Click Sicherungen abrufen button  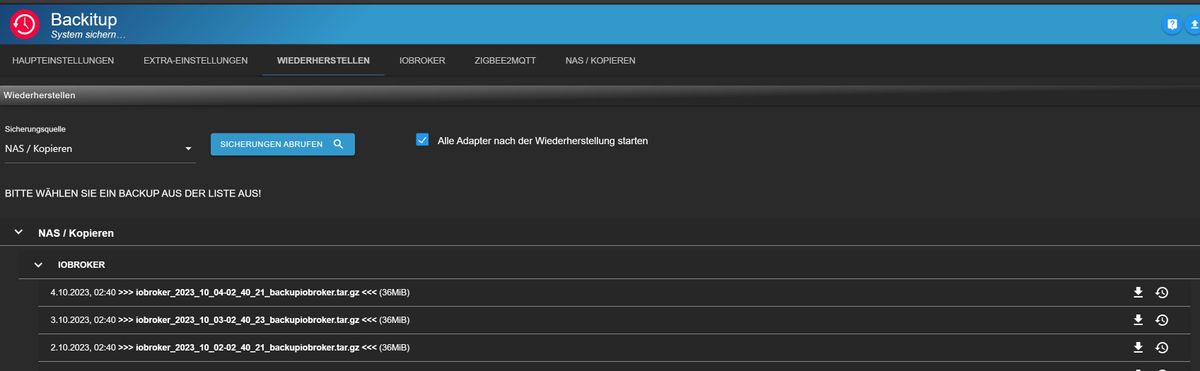[x=282, y=144]
